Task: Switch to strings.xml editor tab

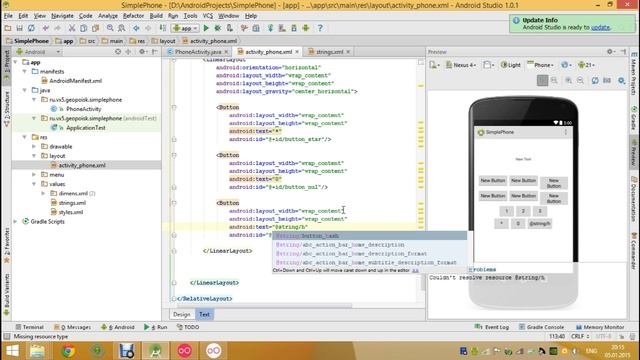Action: pos(329,52)
